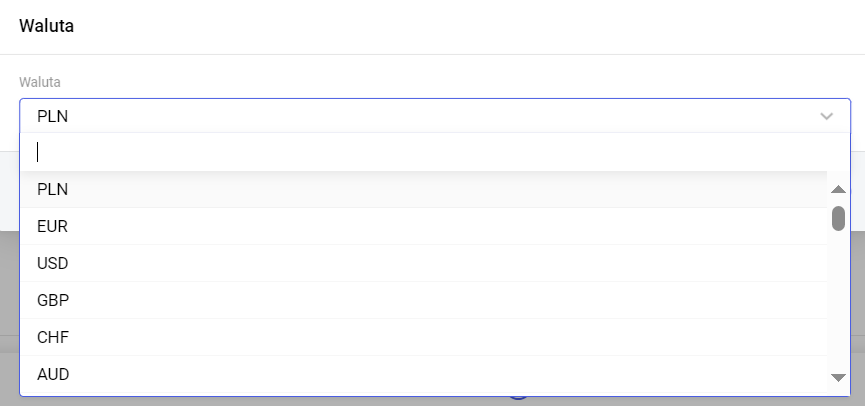Image resolution: width=865 pixels, height=406 pixels.
Task: Choose the CHF currency entry
Action: (x=52, y=338)
